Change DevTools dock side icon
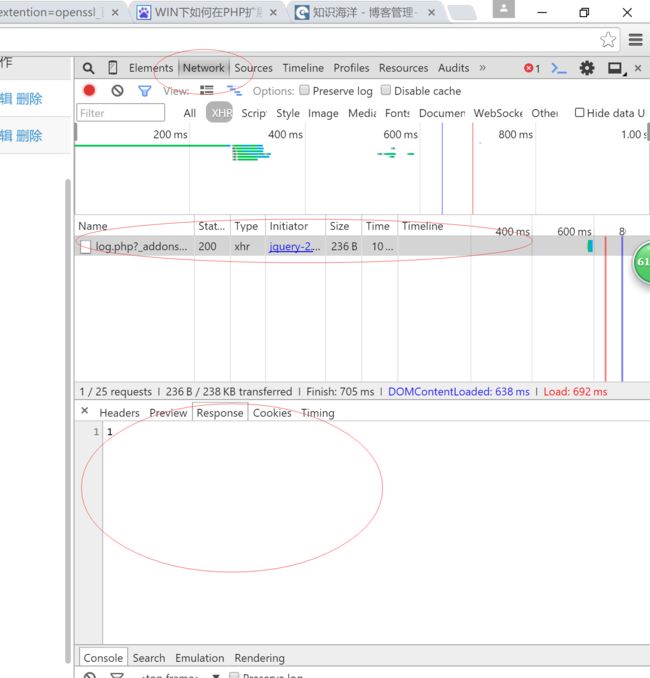This screenshot has width=650, height=678. (616, 69)
